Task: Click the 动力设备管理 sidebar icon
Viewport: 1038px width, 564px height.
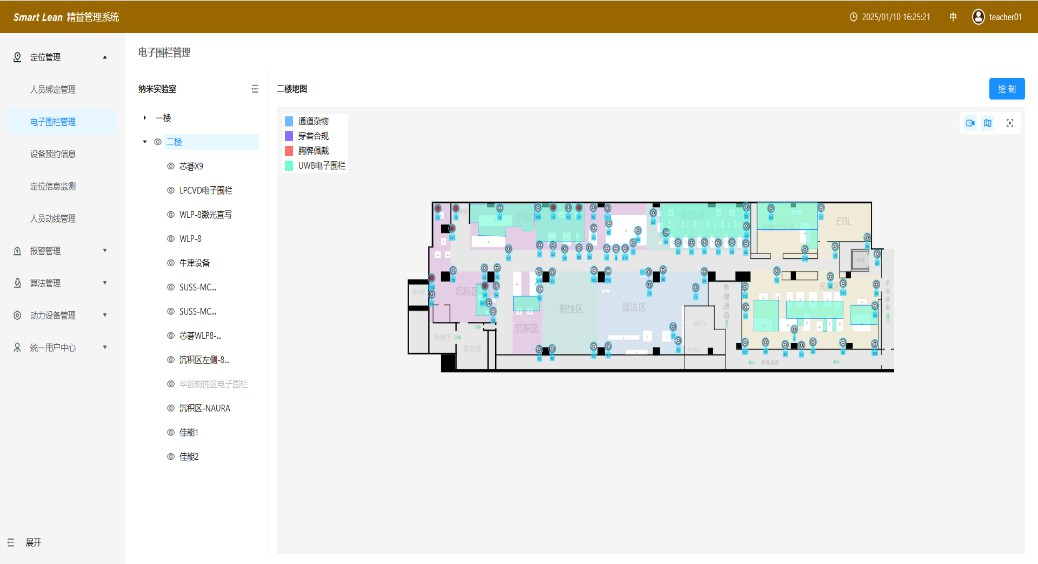Action: pos(17,315)
